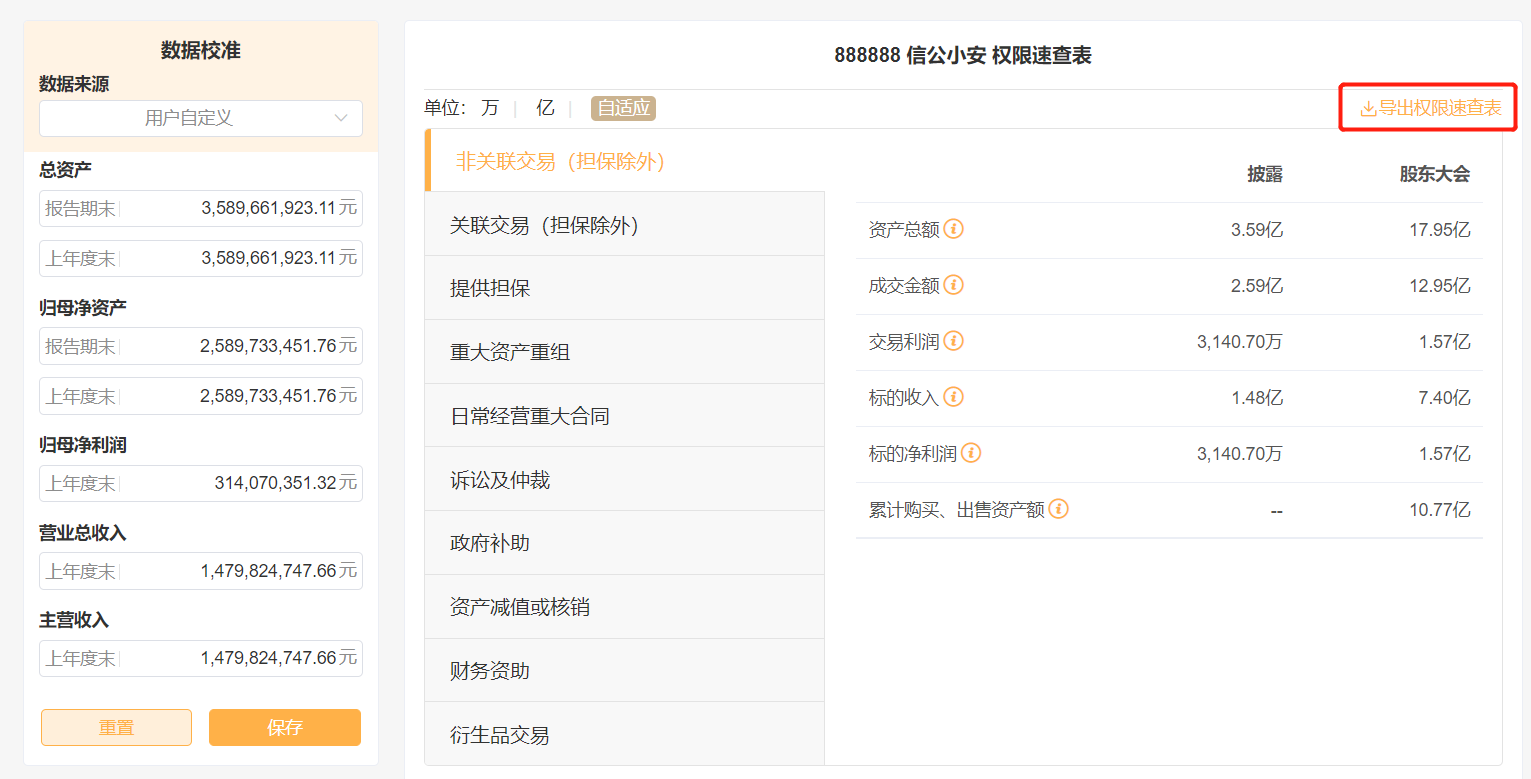Click the 股东大会 column header
1531x779 pixels.
(1435, 174)
